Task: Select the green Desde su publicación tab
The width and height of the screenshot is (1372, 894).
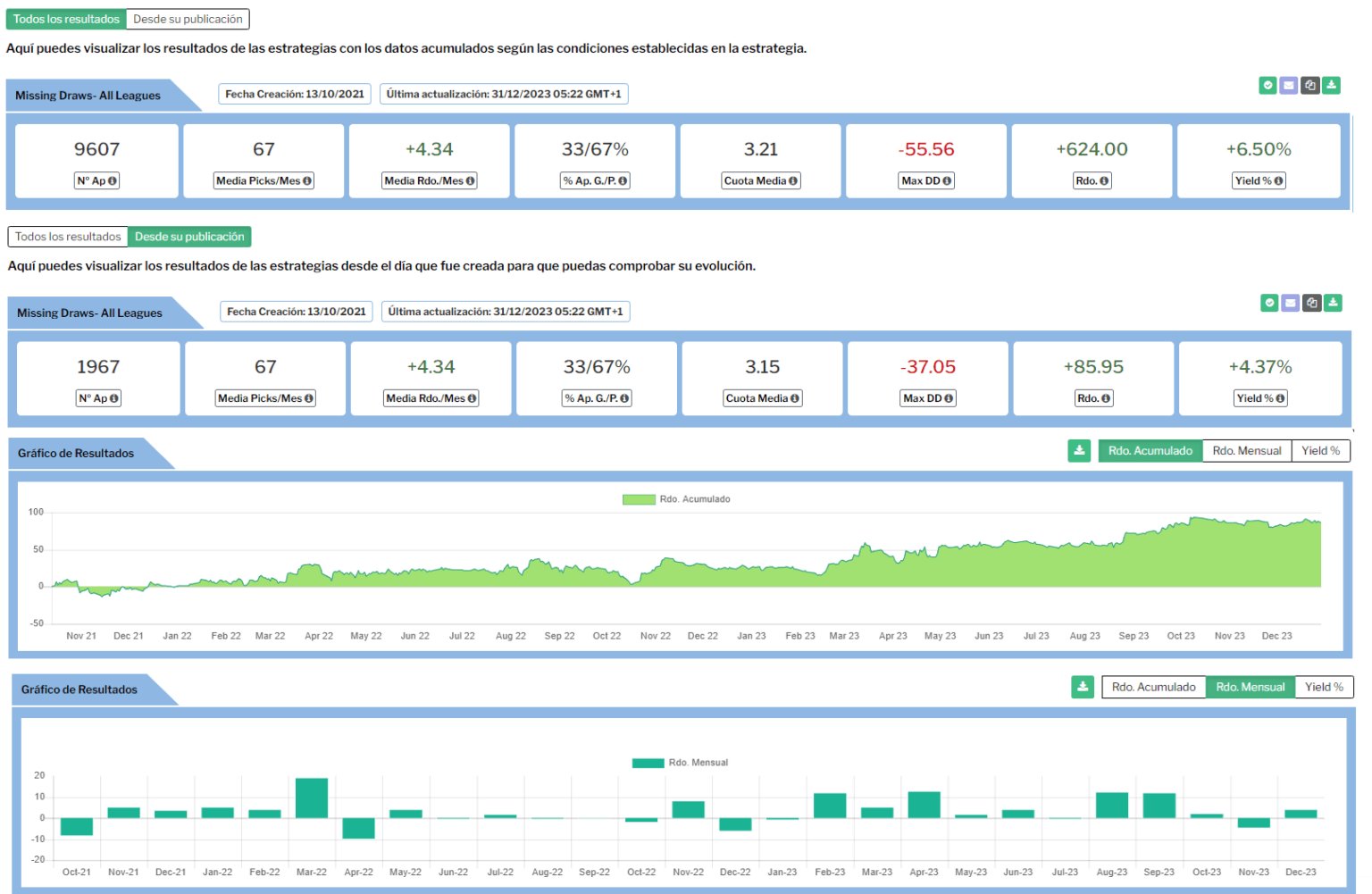Action: pyautogui.click(x=189, y=237)
